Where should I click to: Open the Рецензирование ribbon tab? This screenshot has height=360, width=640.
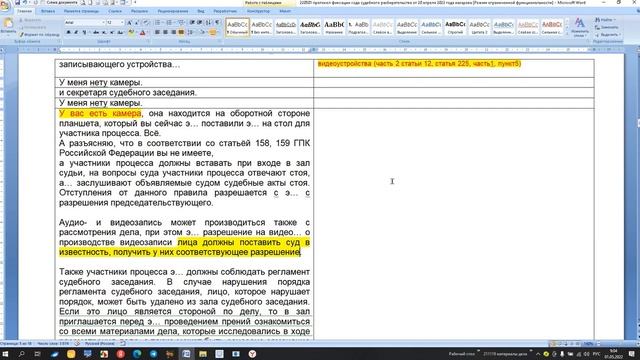pyautogui.click(x=173, y=11)
